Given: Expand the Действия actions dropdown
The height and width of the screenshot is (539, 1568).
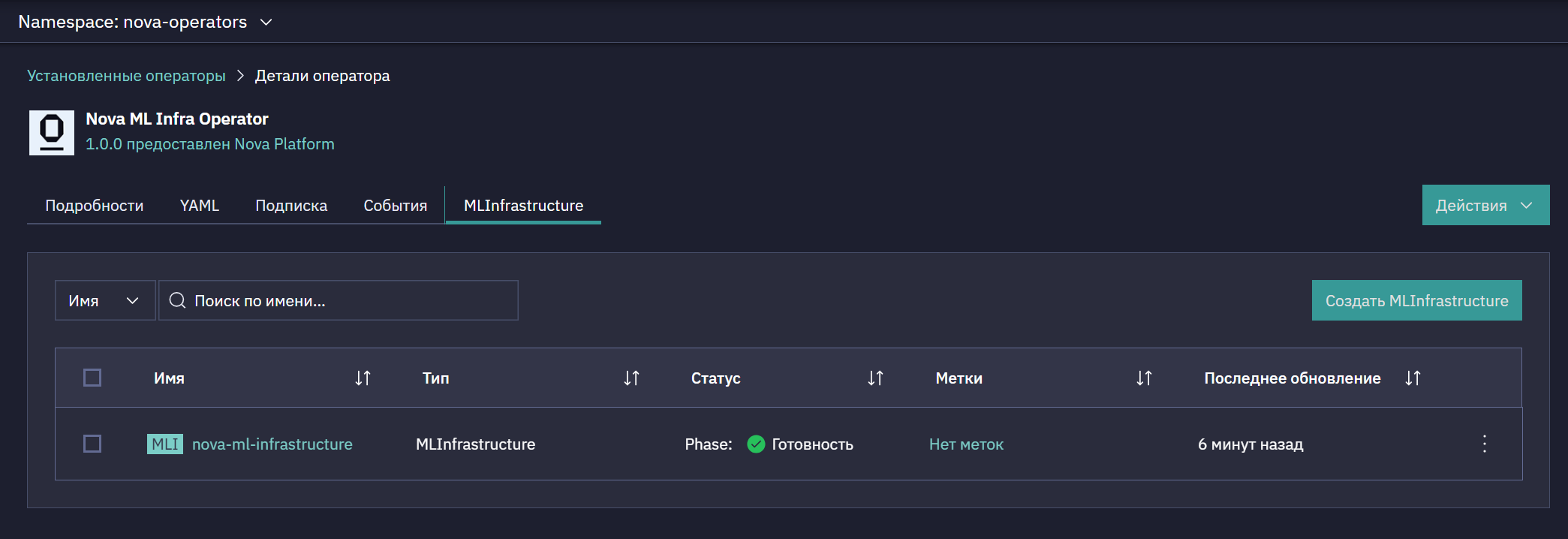Looking at the screenshot, I should (1485, 205).
